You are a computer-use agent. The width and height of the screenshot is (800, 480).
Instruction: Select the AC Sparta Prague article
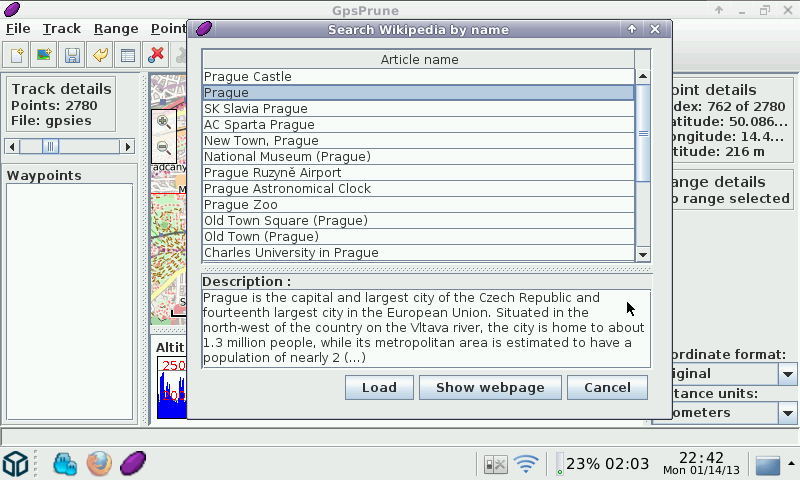(x=418, y=124)
